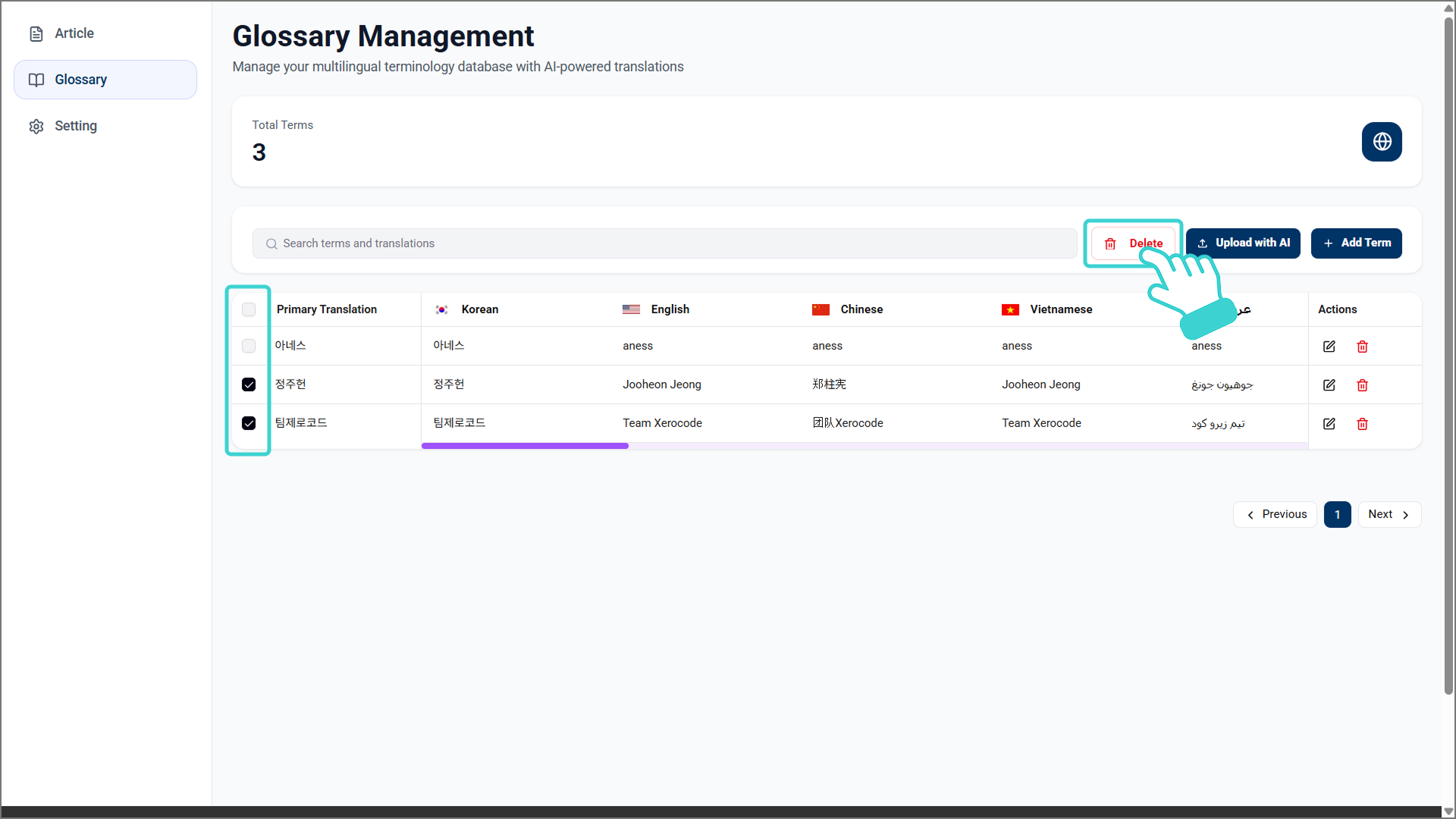Edit the 정주헌 term row
The height and width of the screenshot is (819, 1456).
tap(1329, 385)
